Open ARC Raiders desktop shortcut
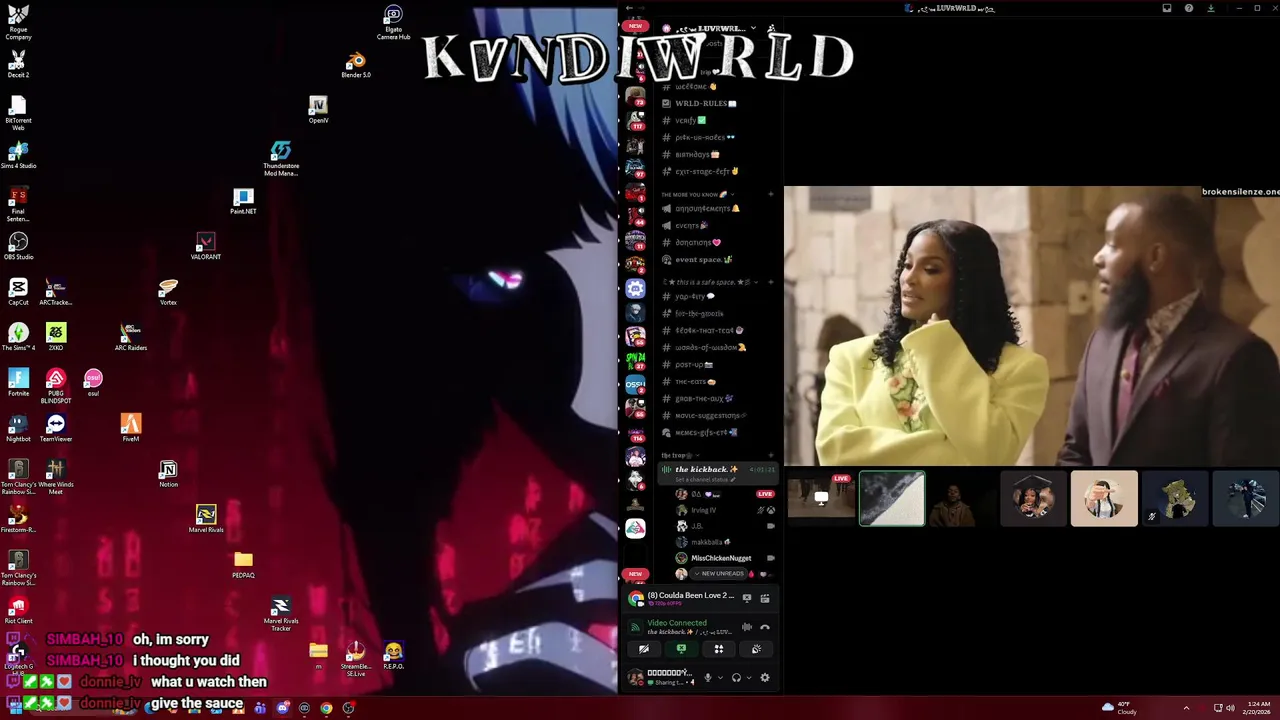This screenshot has height=720, width=1280. (x=131, y=337)
